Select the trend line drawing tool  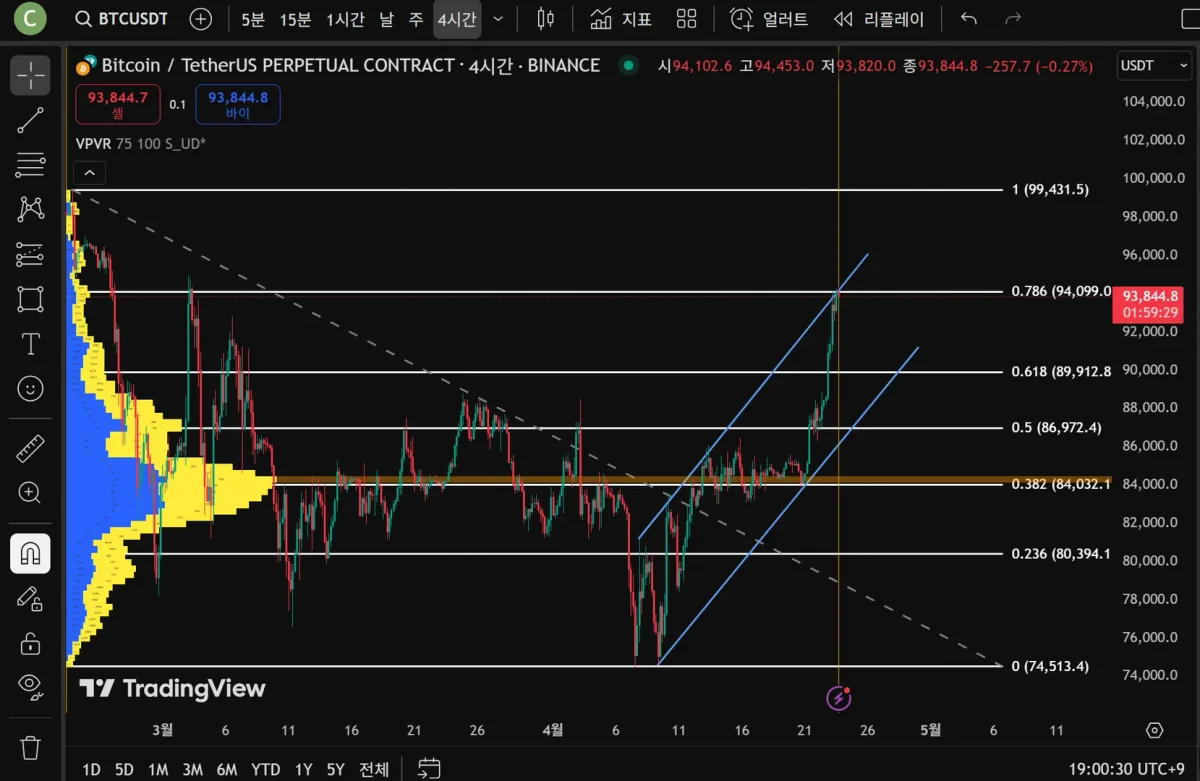(30, 121)
